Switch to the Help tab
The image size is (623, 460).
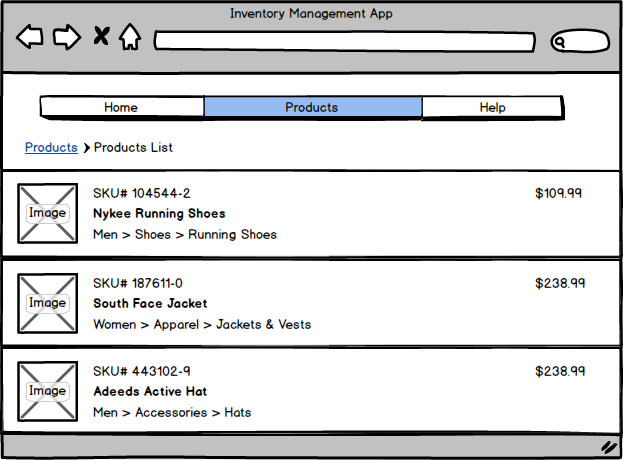click(492, 107)
